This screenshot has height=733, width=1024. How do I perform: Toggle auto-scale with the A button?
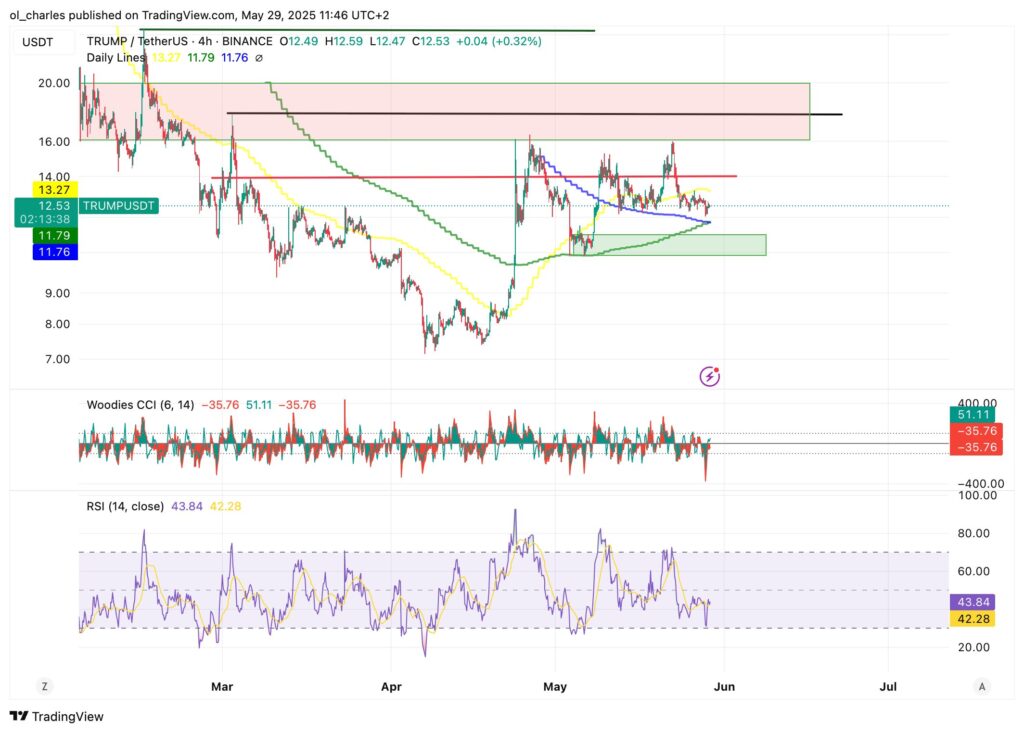[x=981, y=687]
